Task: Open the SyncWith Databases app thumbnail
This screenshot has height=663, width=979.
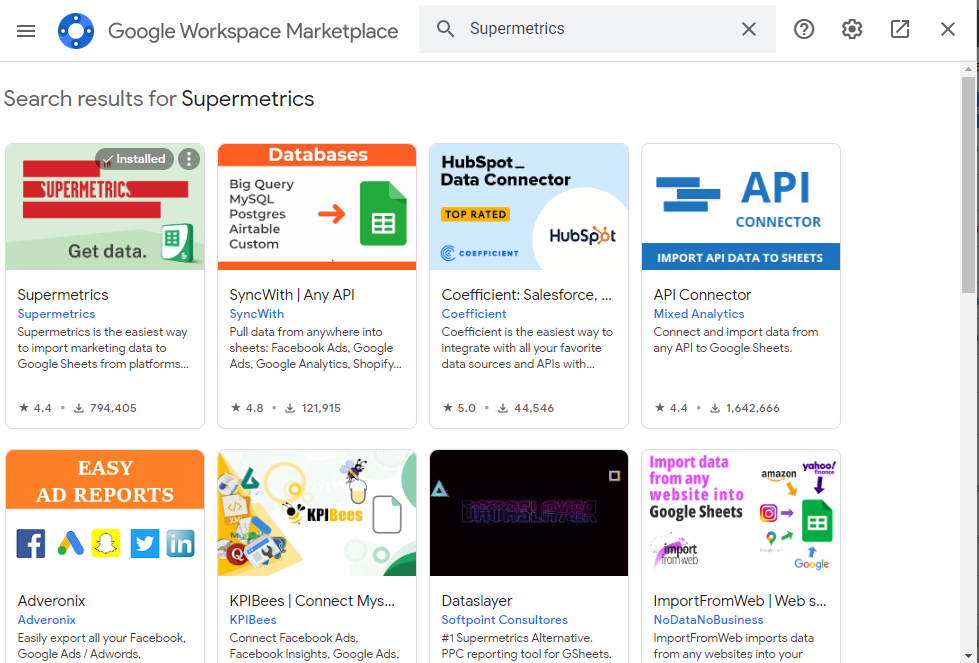Action: 316,207
